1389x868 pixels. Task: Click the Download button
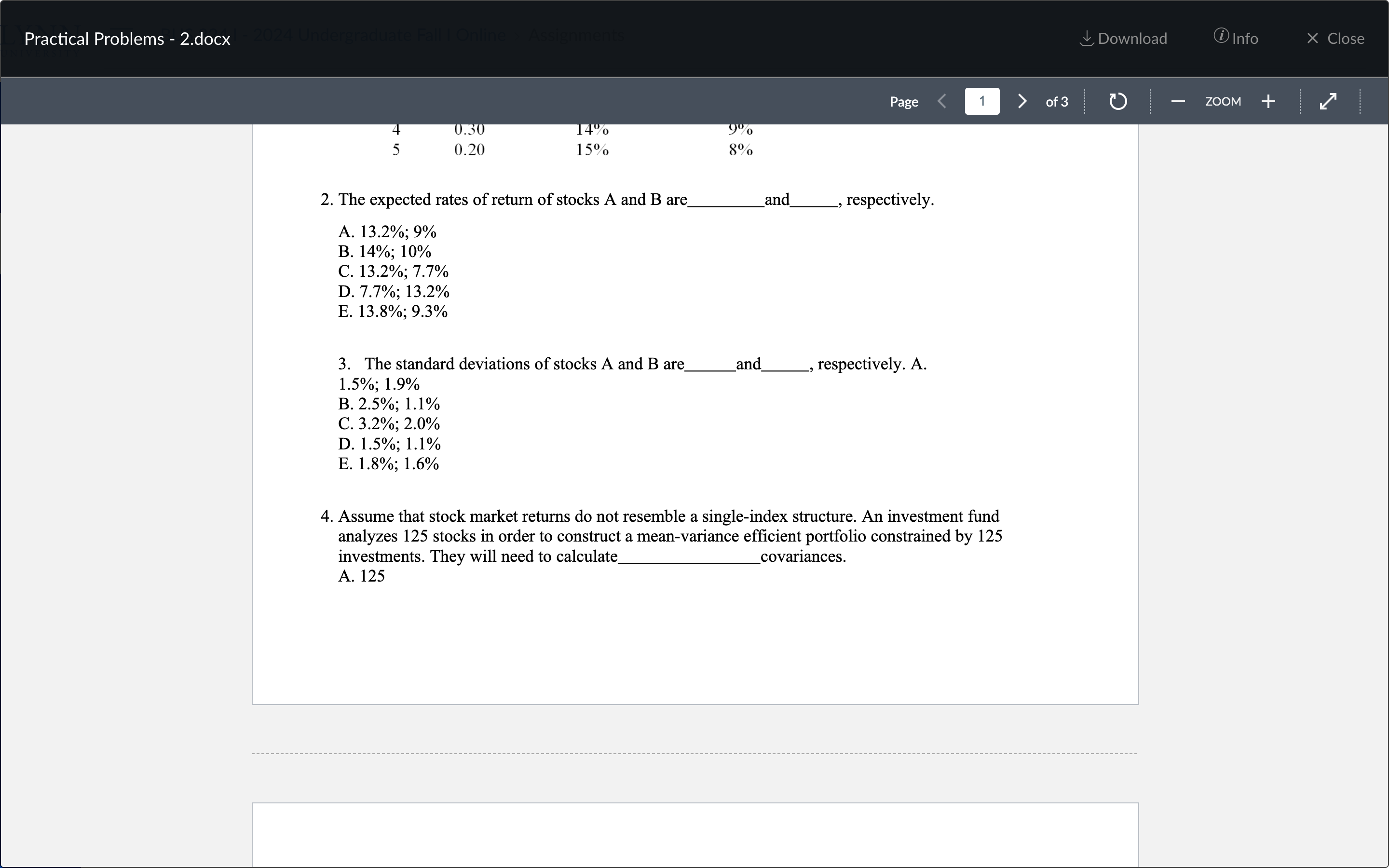coord(1122,38)
